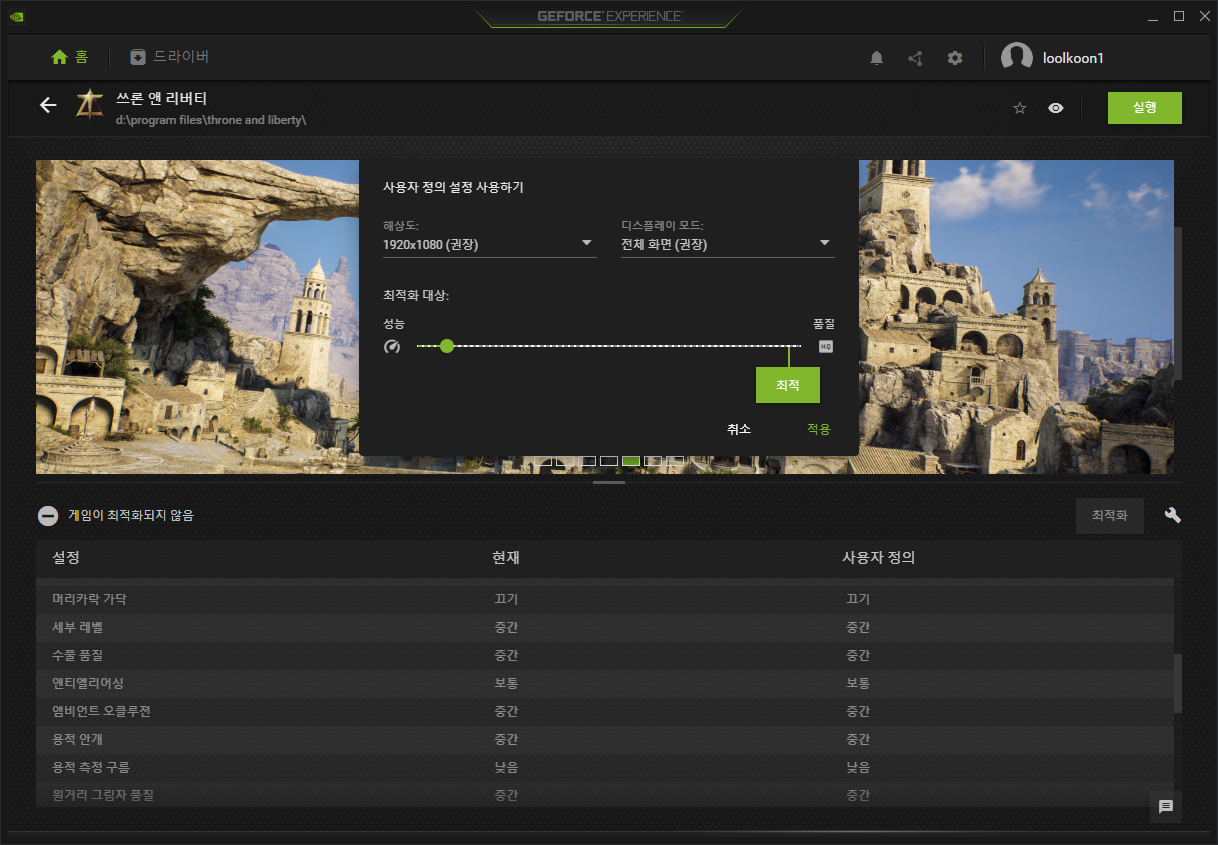Open the settings gear icon
Image resolution: width=1218 pixels, height=845 pixels.
[x=955, y=58]
